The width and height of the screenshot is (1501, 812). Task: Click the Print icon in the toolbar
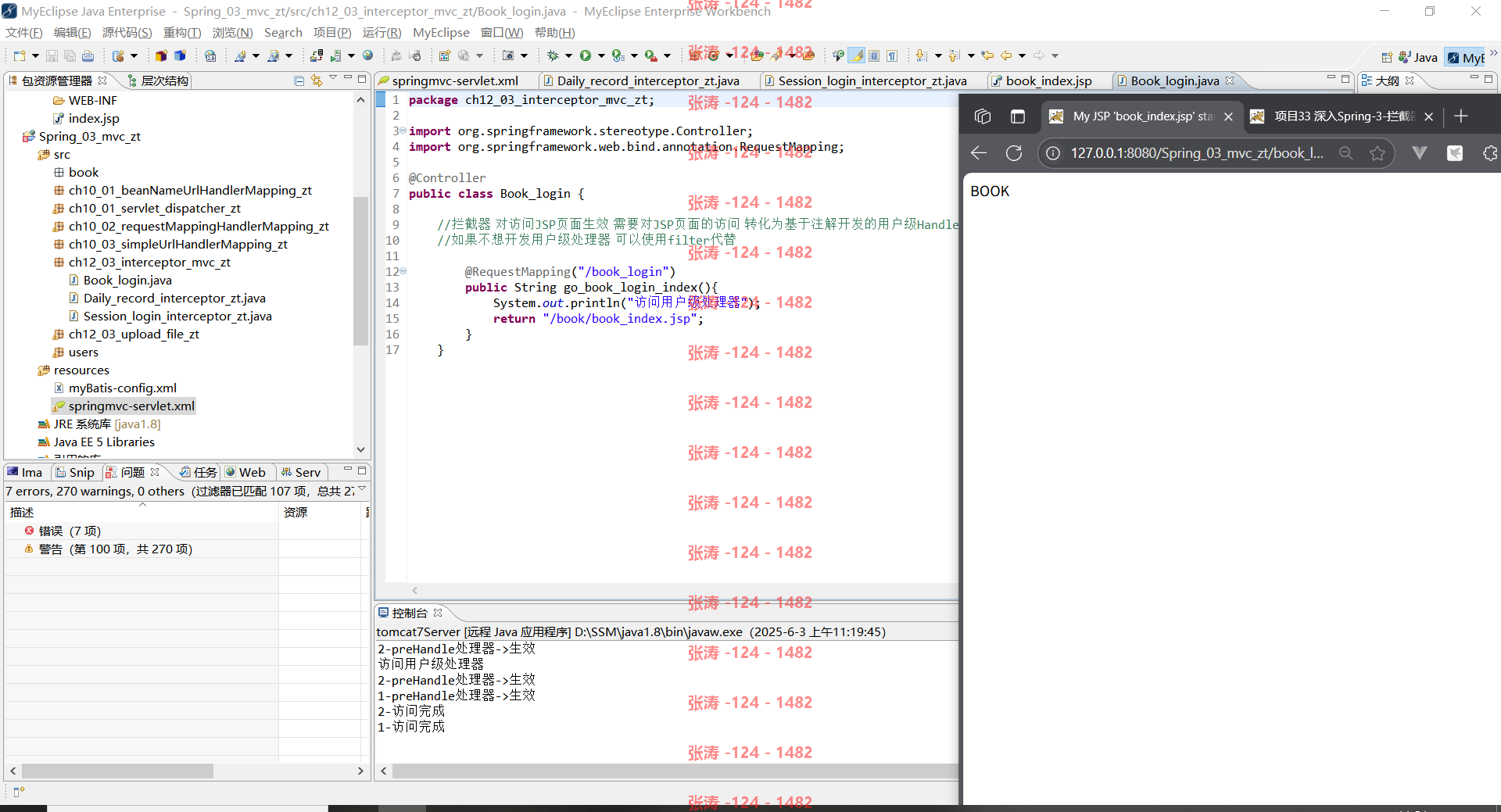(88, 55)
